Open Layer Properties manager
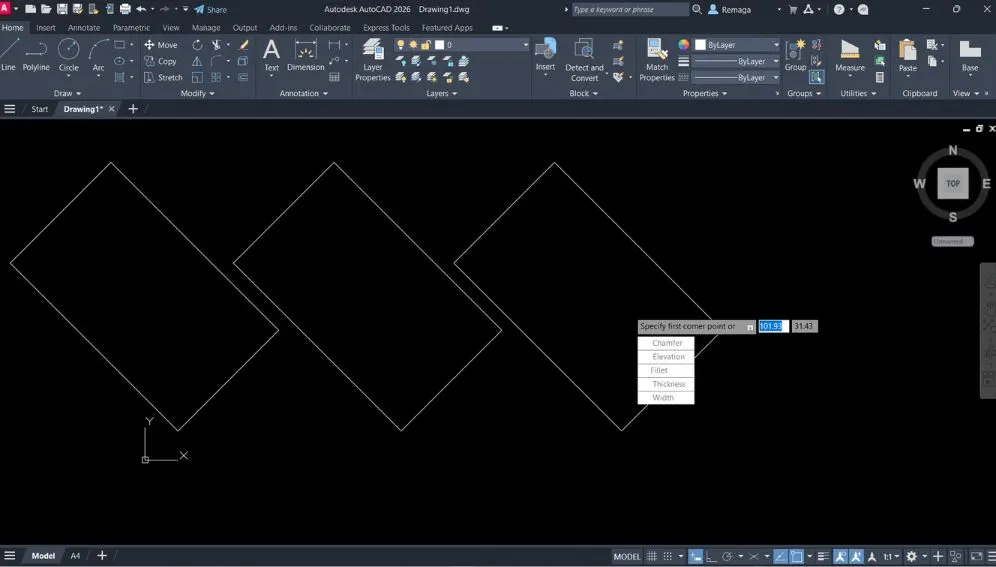 click(x=373, y=60)
